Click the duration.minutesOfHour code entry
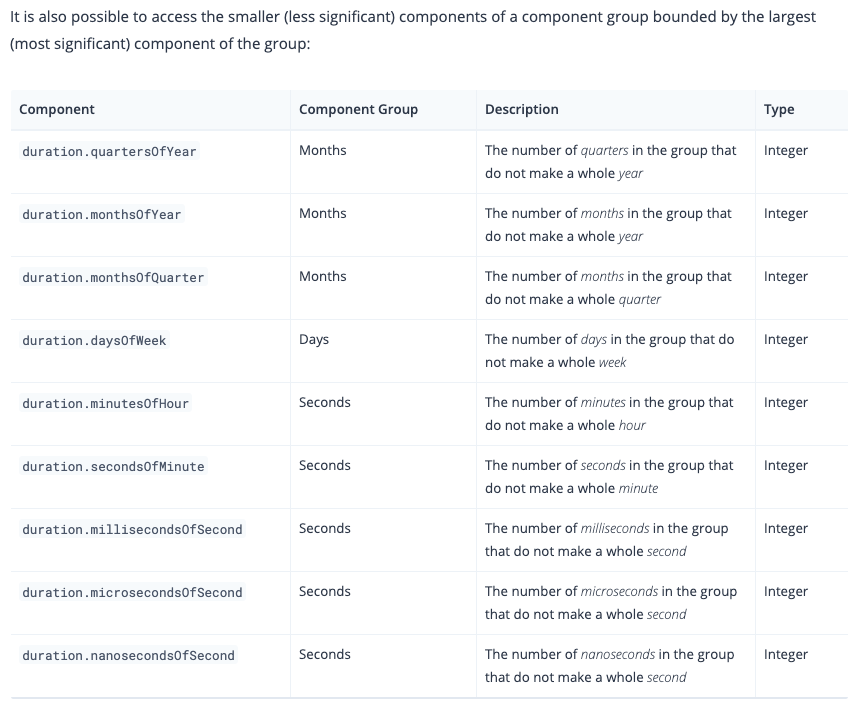This screenshot has width=858, height=704. 105,403
